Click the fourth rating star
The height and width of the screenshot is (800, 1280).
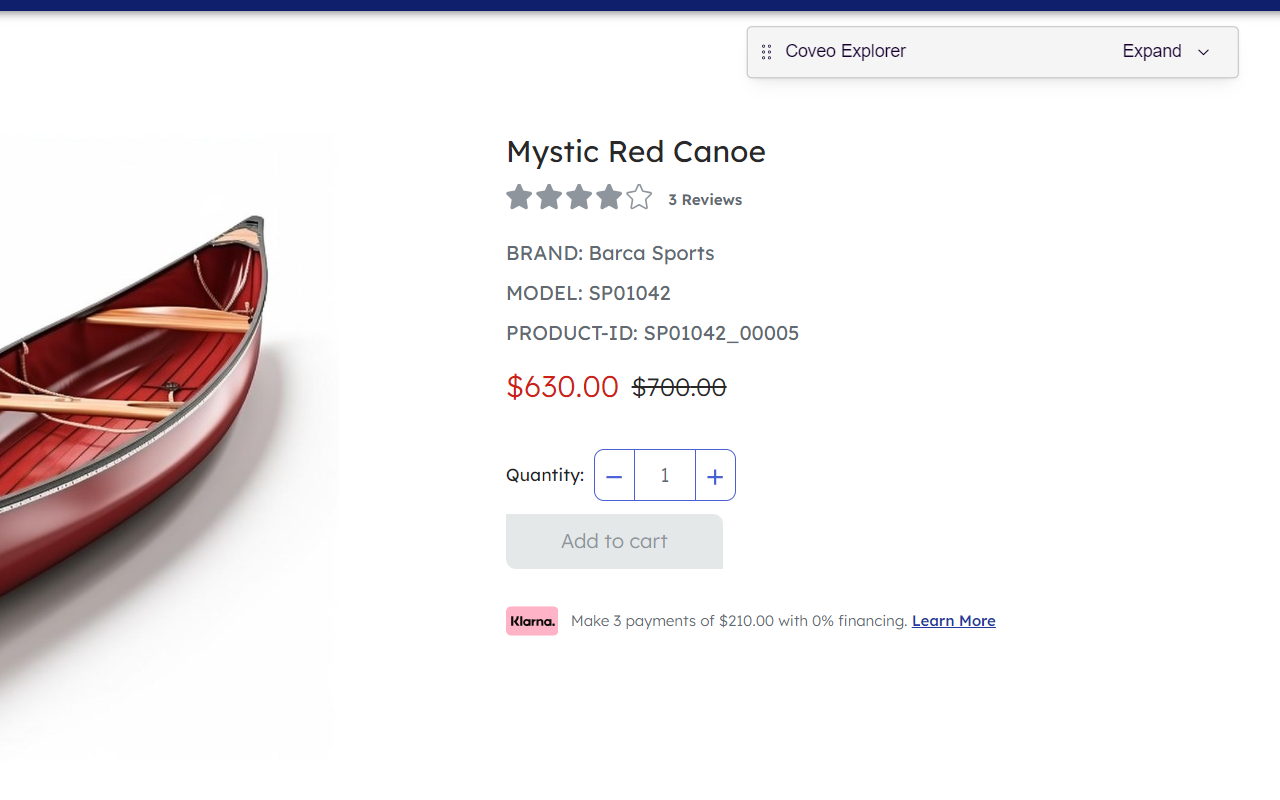click(609, 197)
